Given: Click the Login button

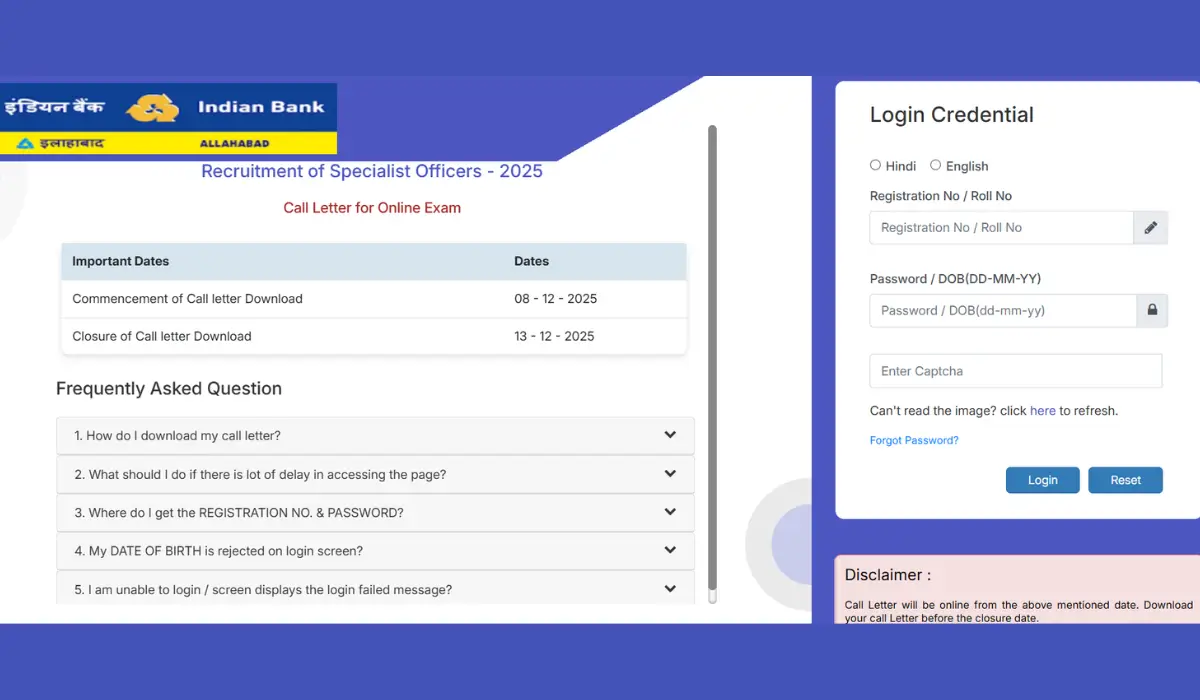Looking at the screenshot, I should [x=1042, y=480].
